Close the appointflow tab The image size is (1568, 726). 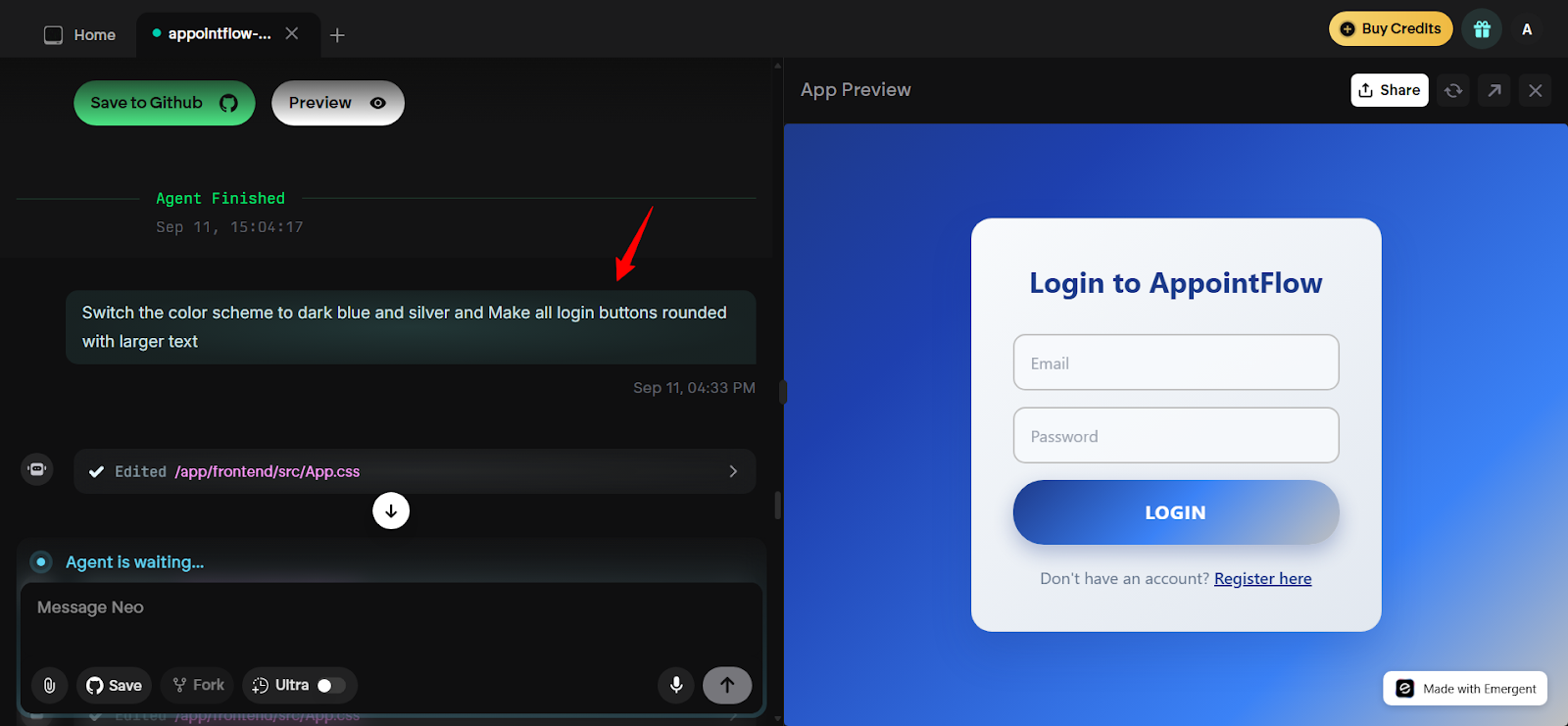click(292, 33)
